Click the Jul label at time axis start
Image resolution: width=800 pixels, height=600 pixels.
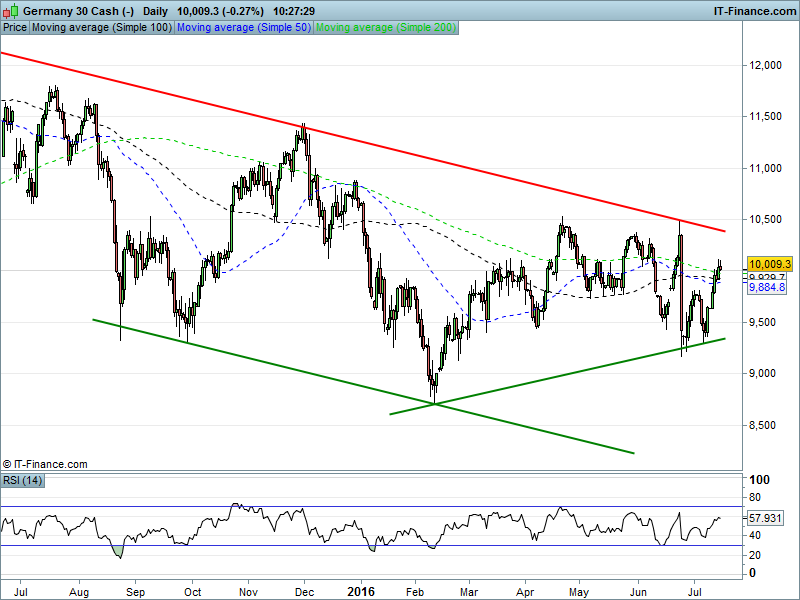tap(20, 592)
